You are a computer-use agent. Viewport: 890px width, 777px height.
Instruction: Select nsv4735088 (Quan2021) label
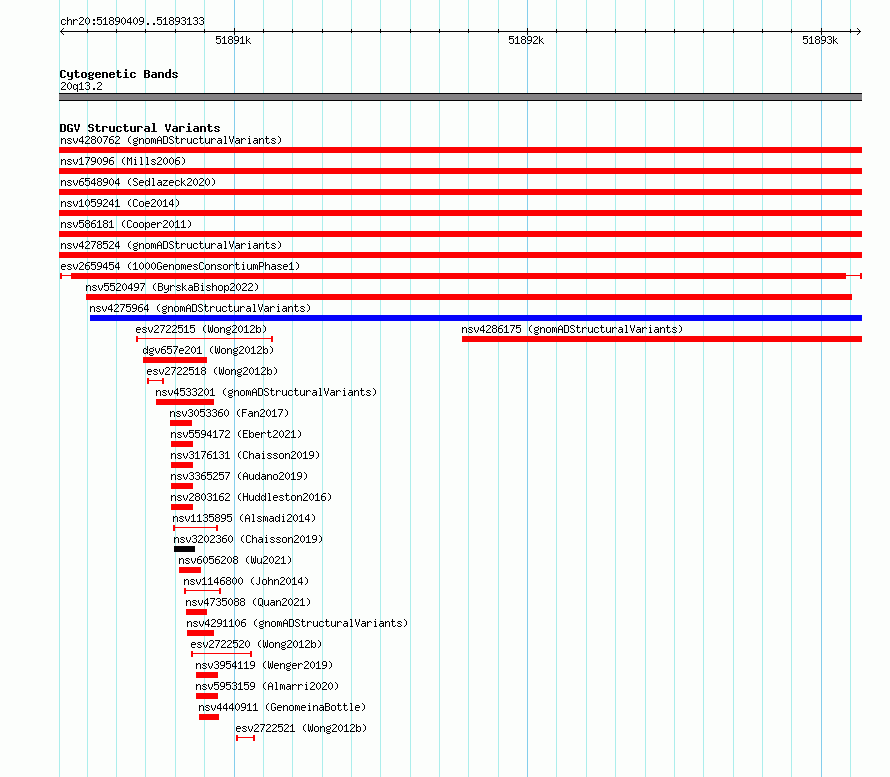tap(248, 602)
